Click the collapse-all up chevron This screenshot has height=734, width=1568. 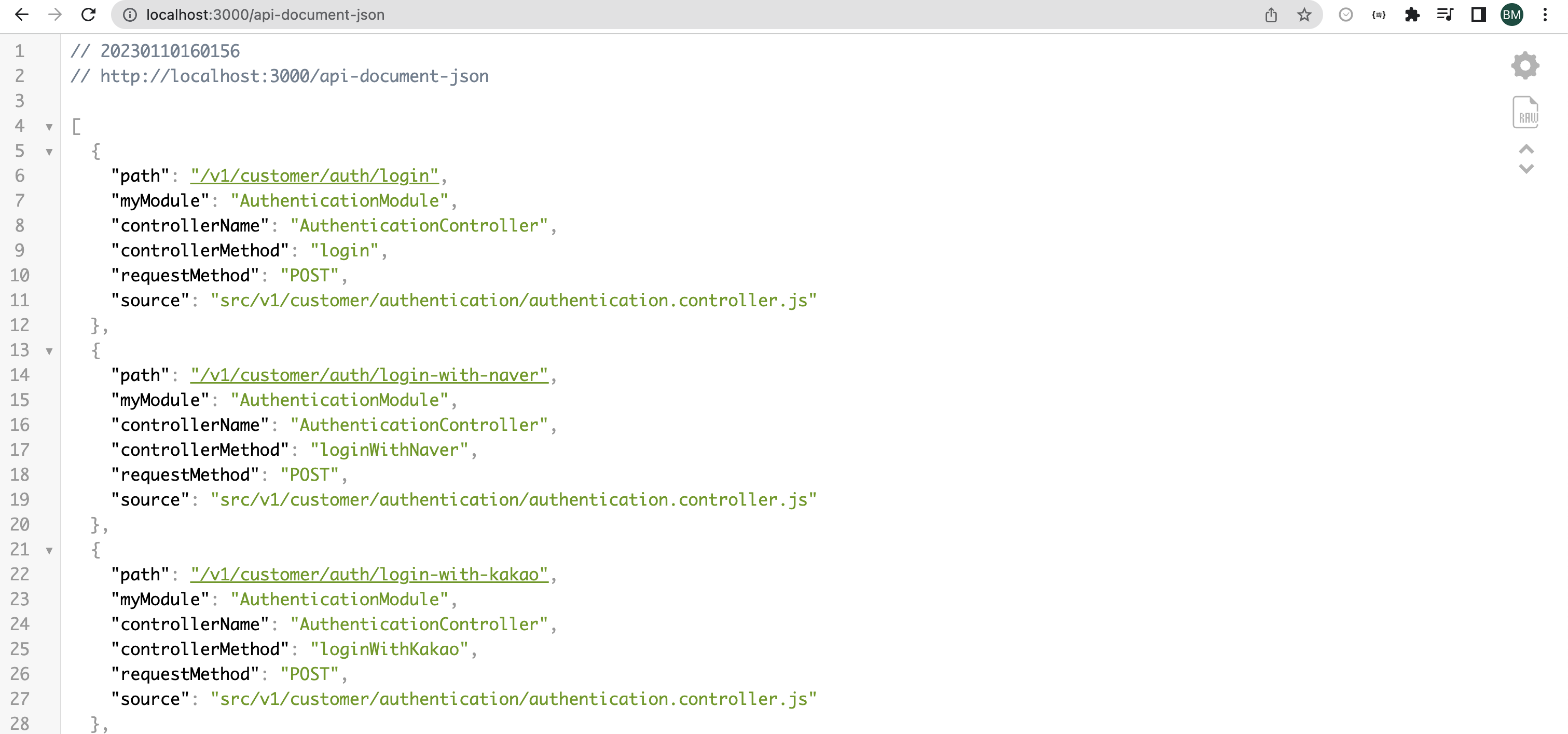[1526, 149]
